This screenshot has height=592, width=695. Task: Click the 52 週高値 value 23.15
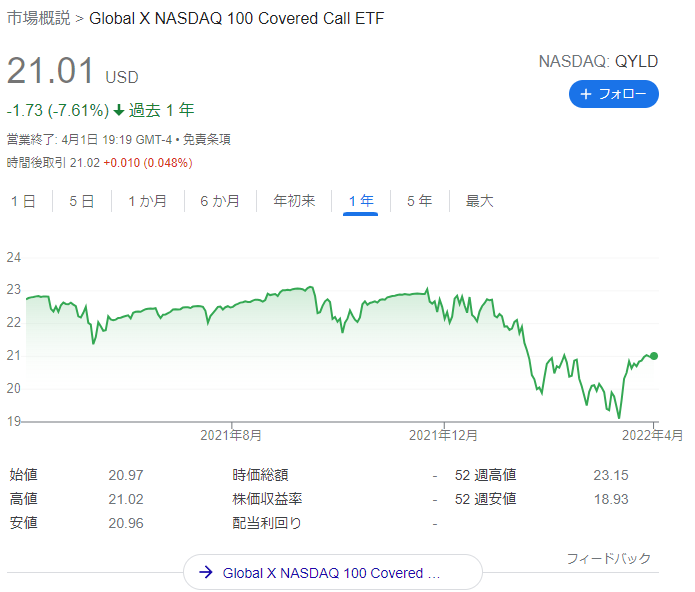(611, 475)
